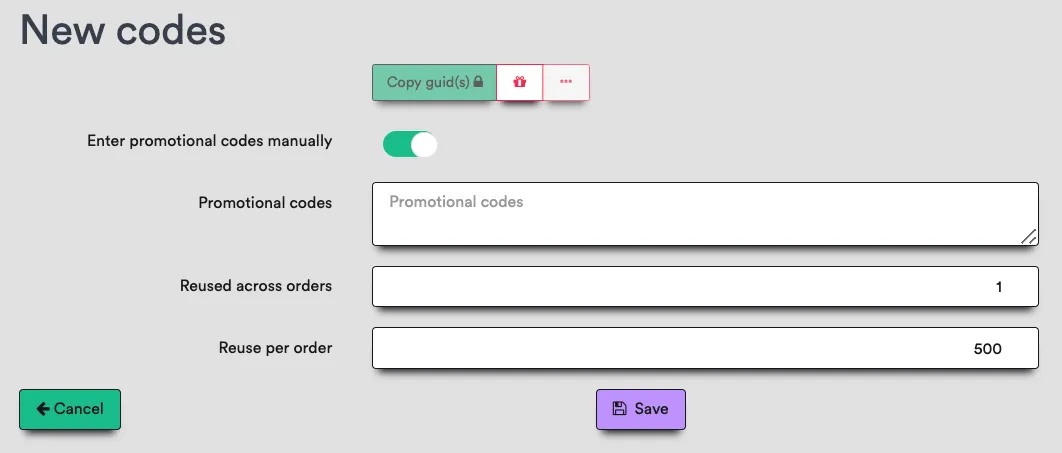Cancel creating new codes
Image resolution: width=1062 pixels, height=453 pixels.
pos(70,409)
